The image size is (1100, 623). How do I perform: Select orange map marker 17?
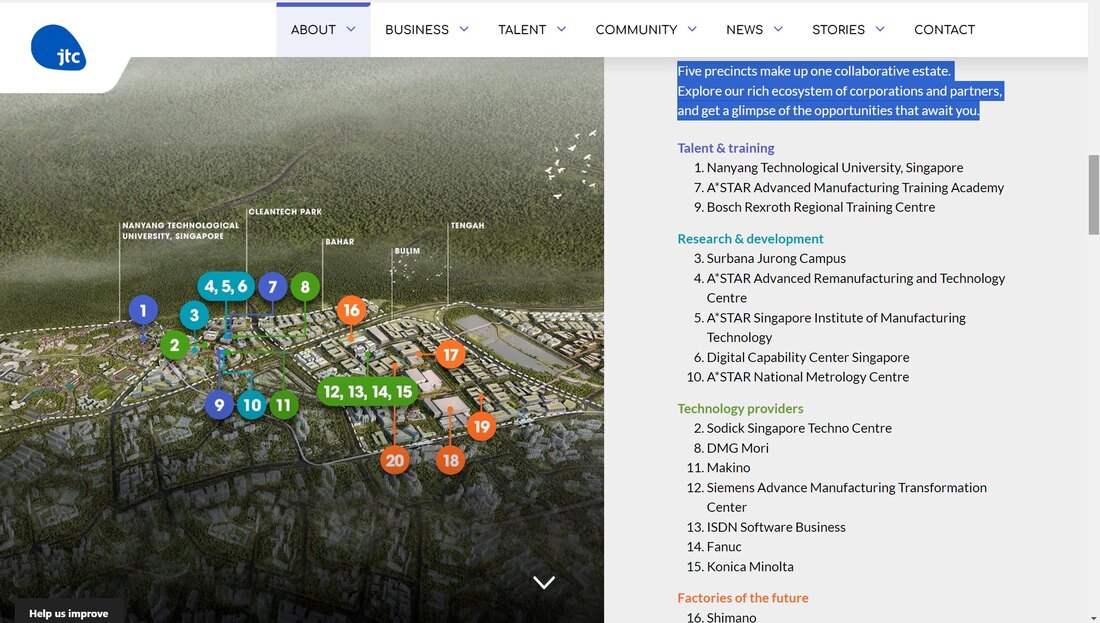pos(450,355)
